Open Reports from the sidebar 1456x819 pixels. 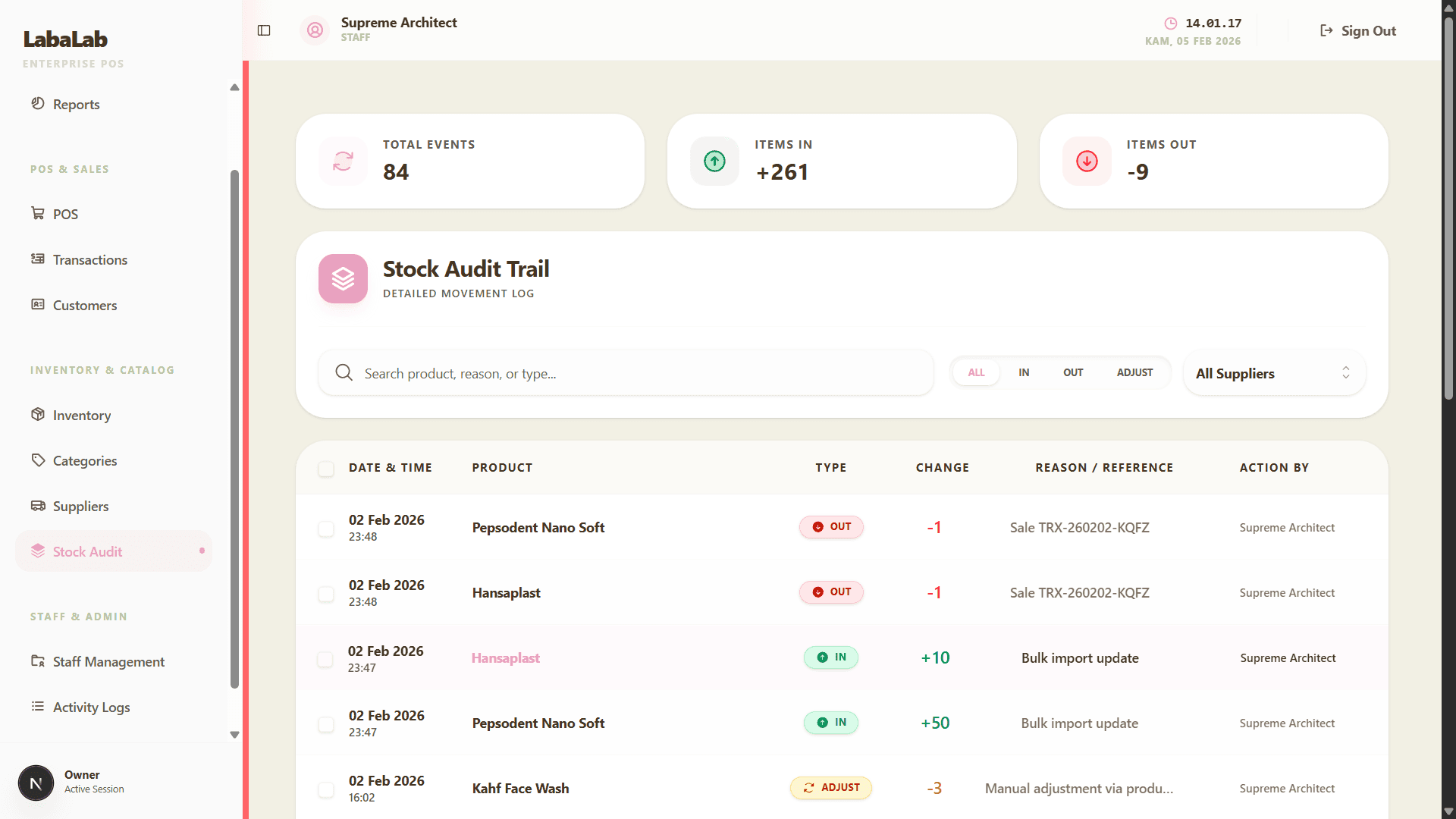pyautogui.click(x=114, y=104)
